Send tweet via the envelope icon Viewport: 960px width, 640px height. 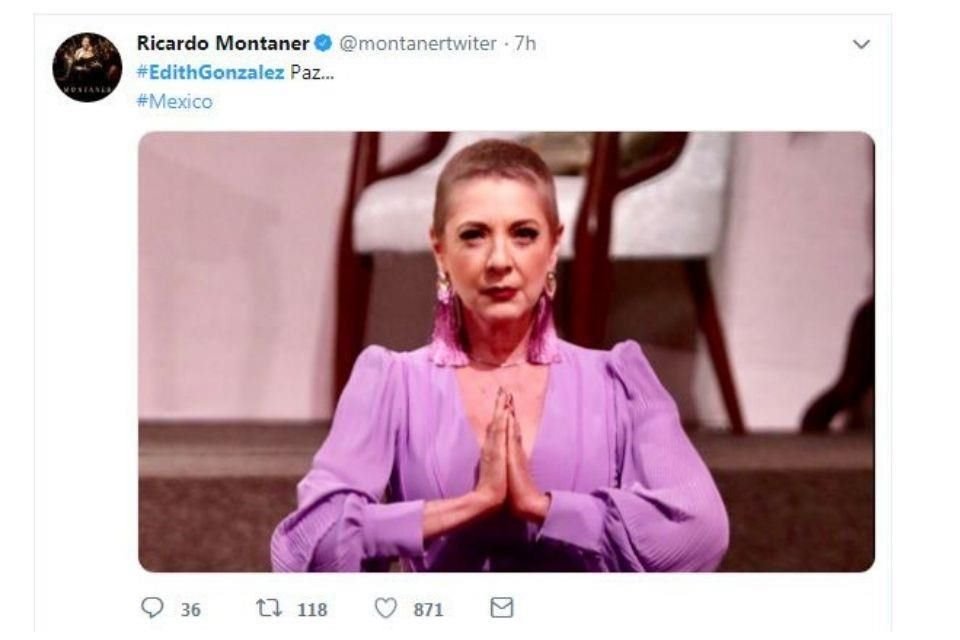501,608
